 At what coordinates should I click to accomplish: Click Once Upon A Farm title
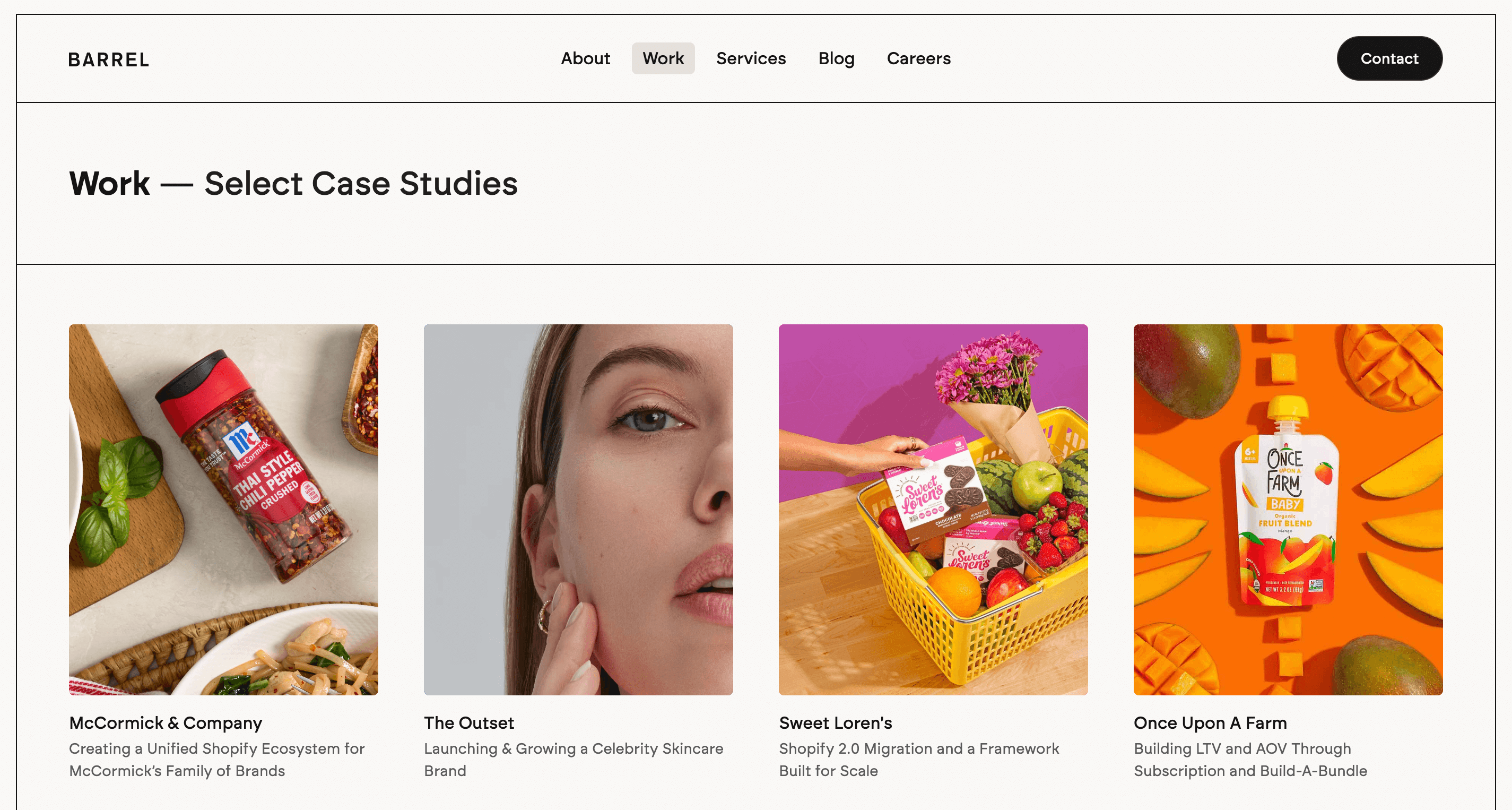[x=1210, y=722]
